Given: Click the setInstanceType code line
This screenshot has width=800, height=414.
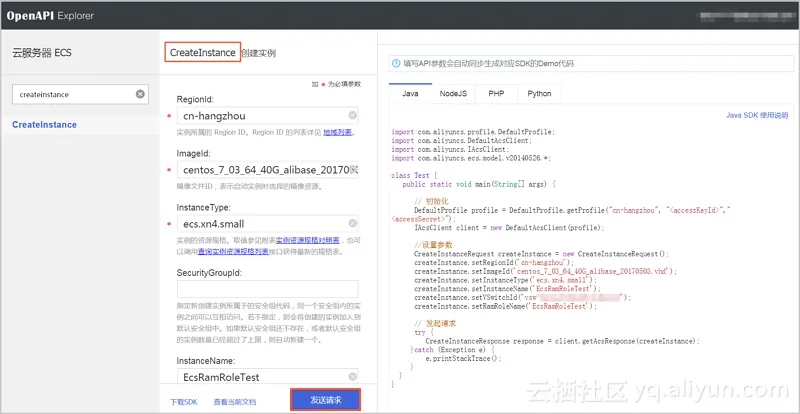Looking at the screenshot, I should point(505,280).
